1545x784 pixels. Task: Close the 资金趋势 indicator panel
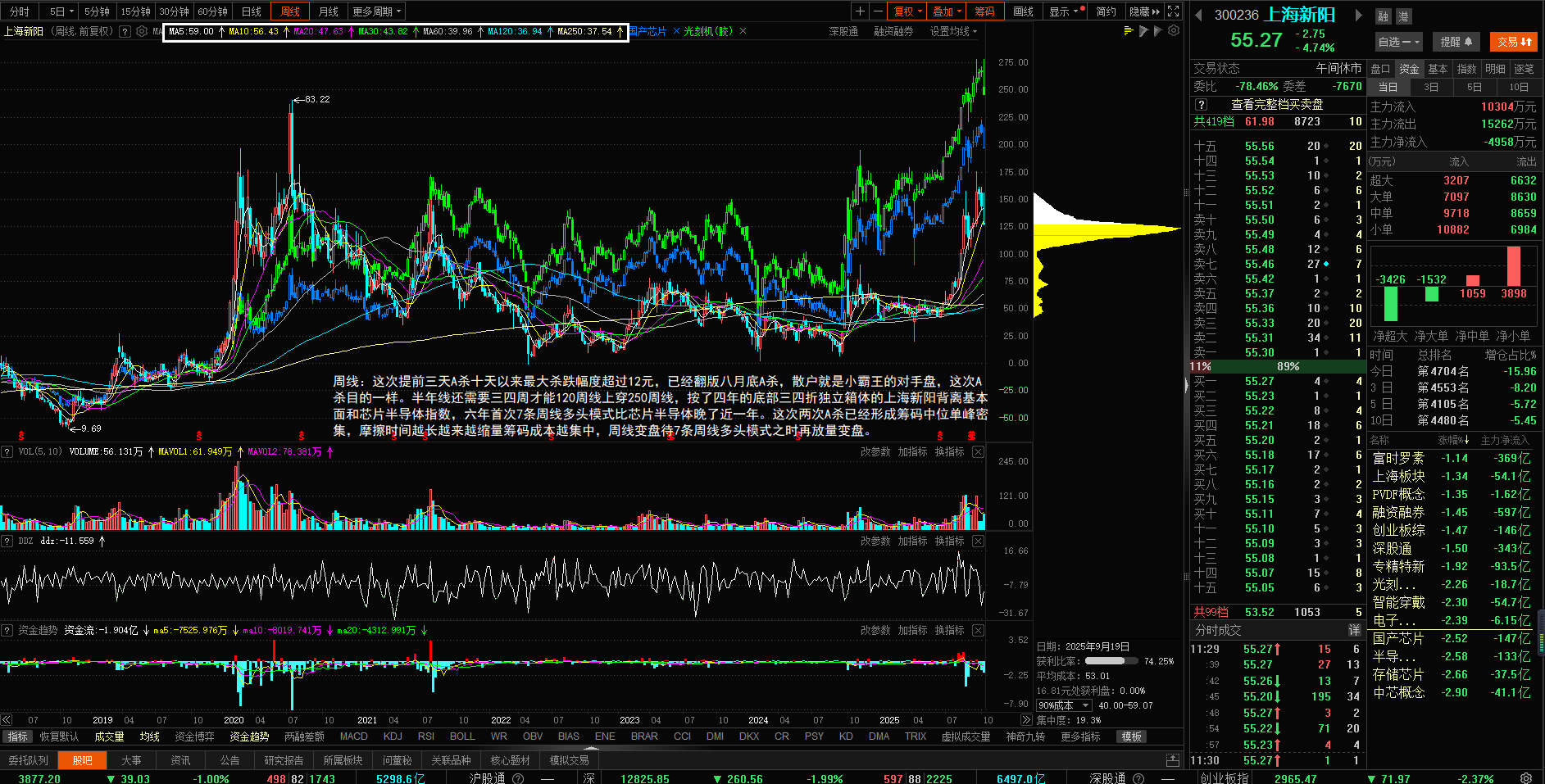pos(978,630)
